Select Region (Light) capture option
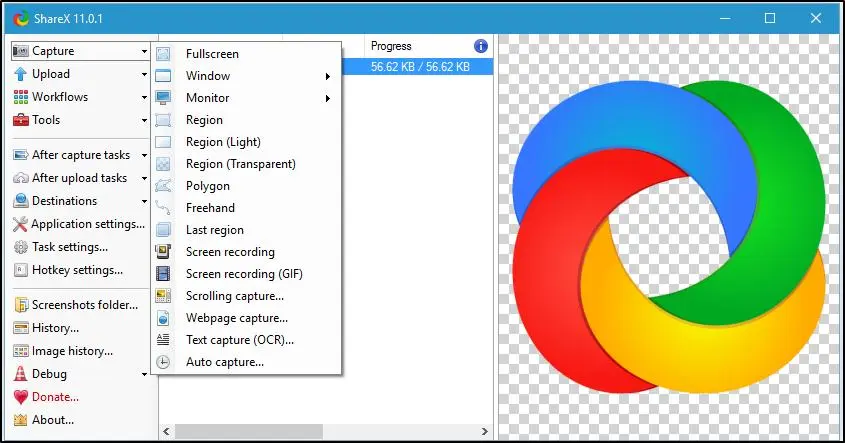The image size is (845, 443). [x=246, y=142]
